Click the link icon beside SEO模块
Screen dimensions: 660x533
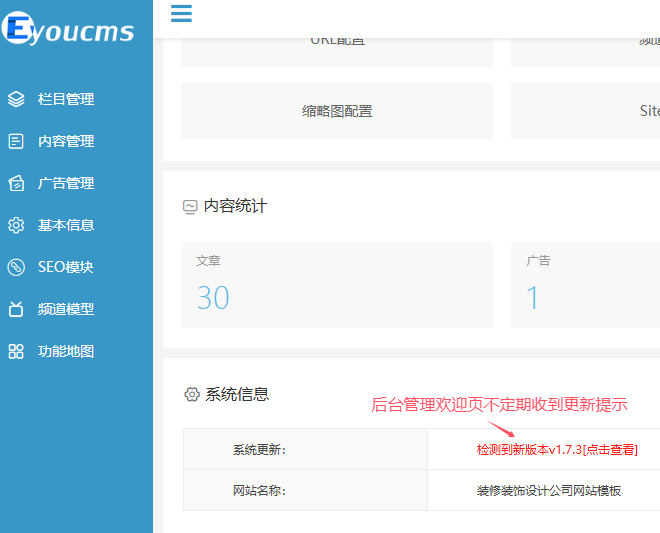coord(16,267)
